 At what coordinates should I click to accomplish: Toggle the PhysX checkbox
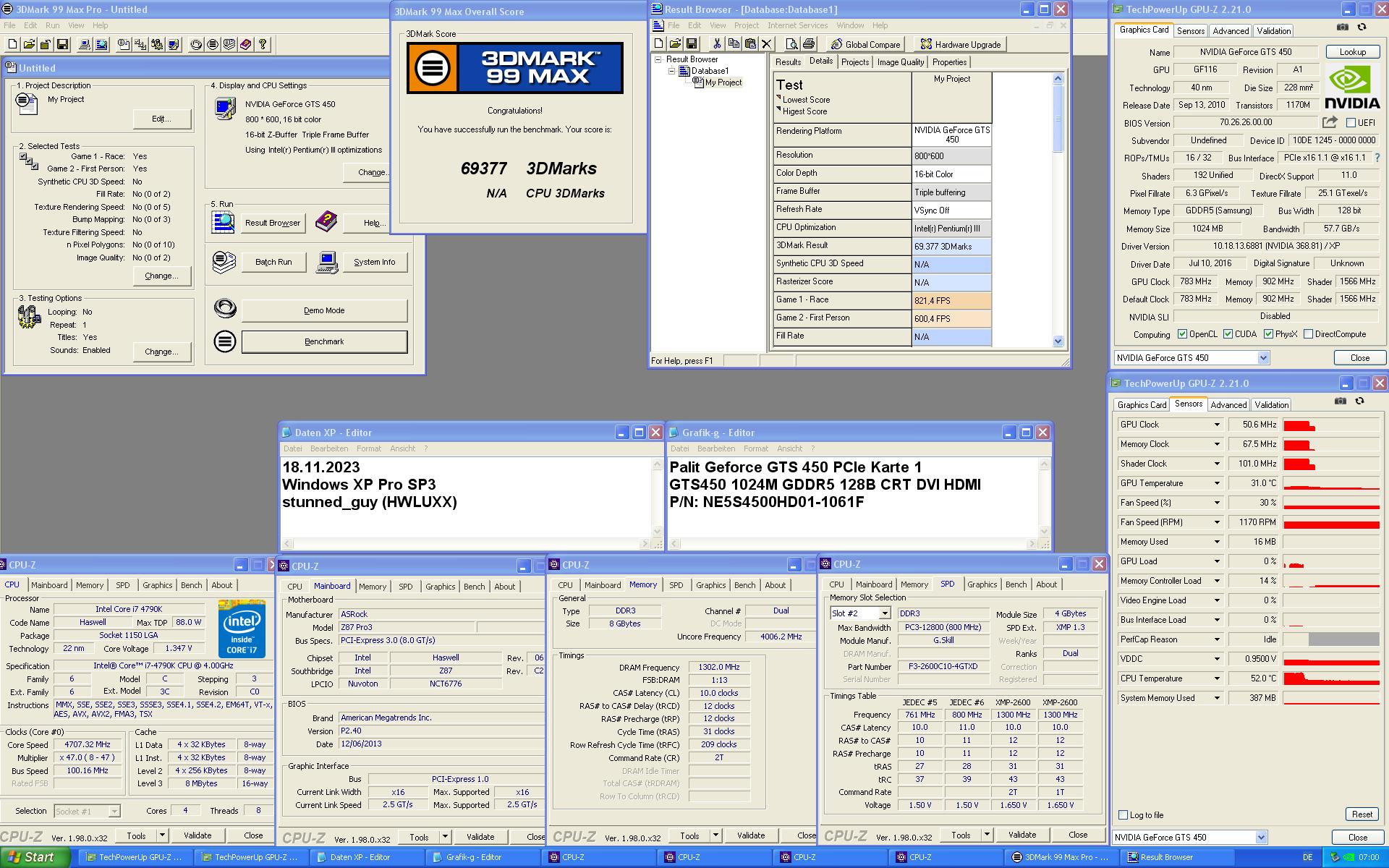click(1268, 334)
